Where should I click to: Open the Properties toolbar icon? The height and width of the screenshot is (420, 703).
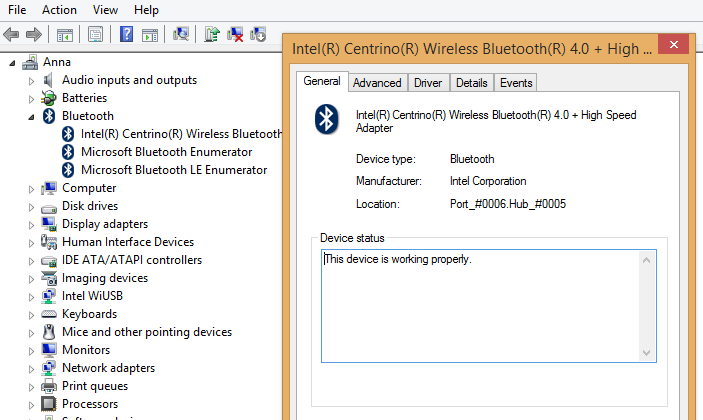(x=95, y=35)
